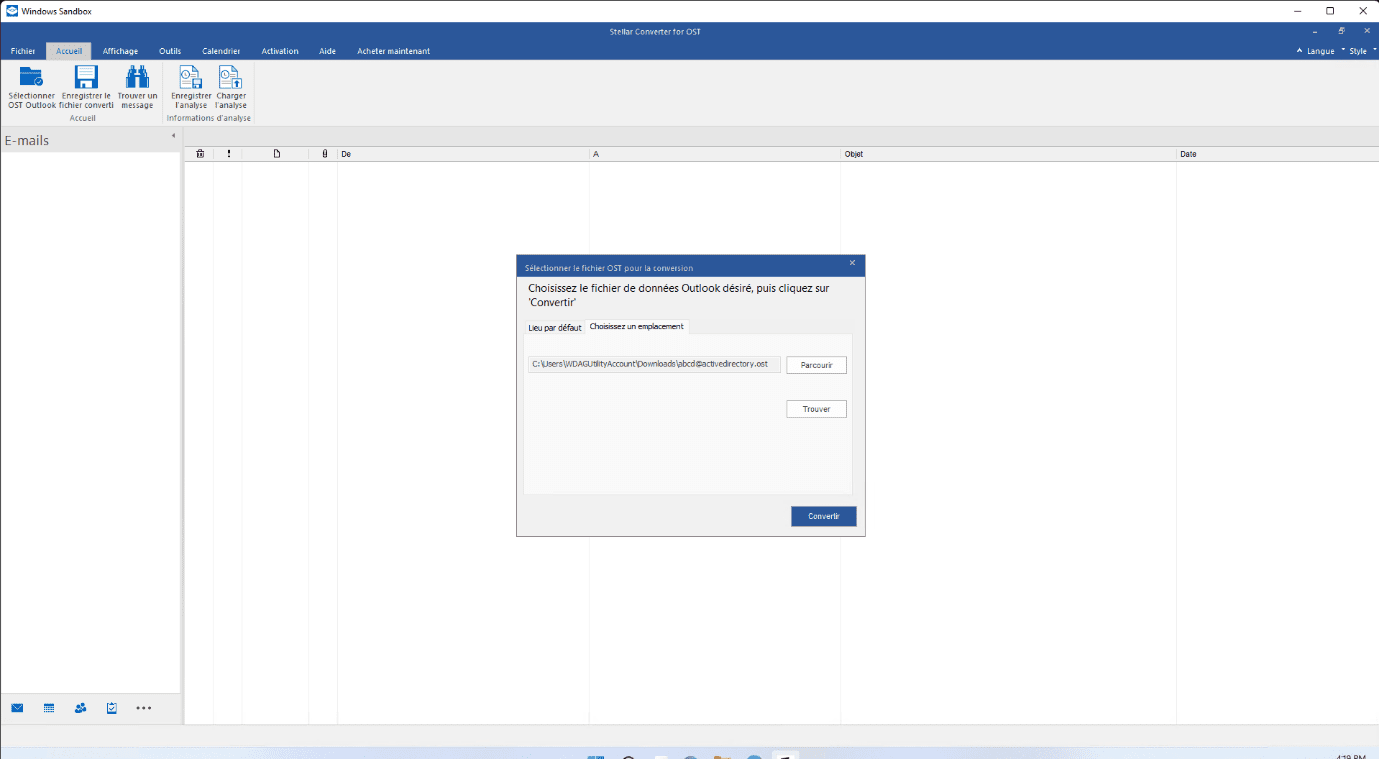Screen dimensions: 1379x759
Task: Open the Calendar view icon
Action: click(48, 707)
